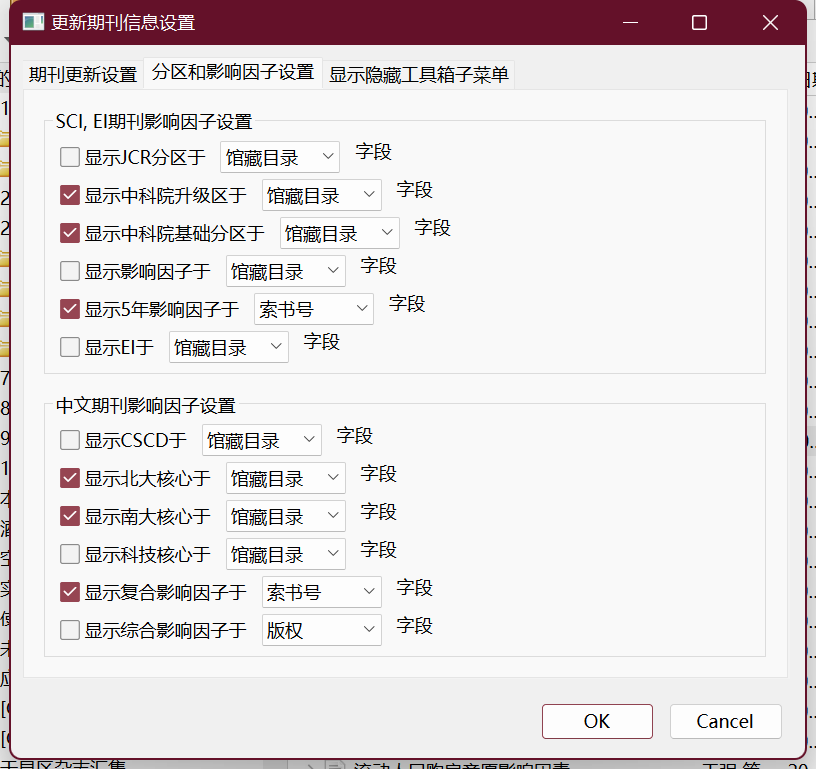Open the 影响因子 field dropdown
This screenshot has height=769, width=816.
click(286, 271)
